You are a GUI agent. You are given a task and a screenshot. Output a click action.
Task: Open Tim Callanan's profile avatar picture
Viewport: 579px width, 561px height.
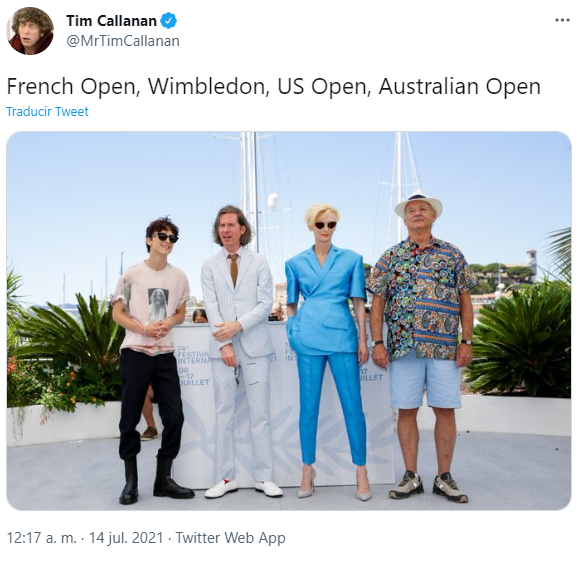30,31
